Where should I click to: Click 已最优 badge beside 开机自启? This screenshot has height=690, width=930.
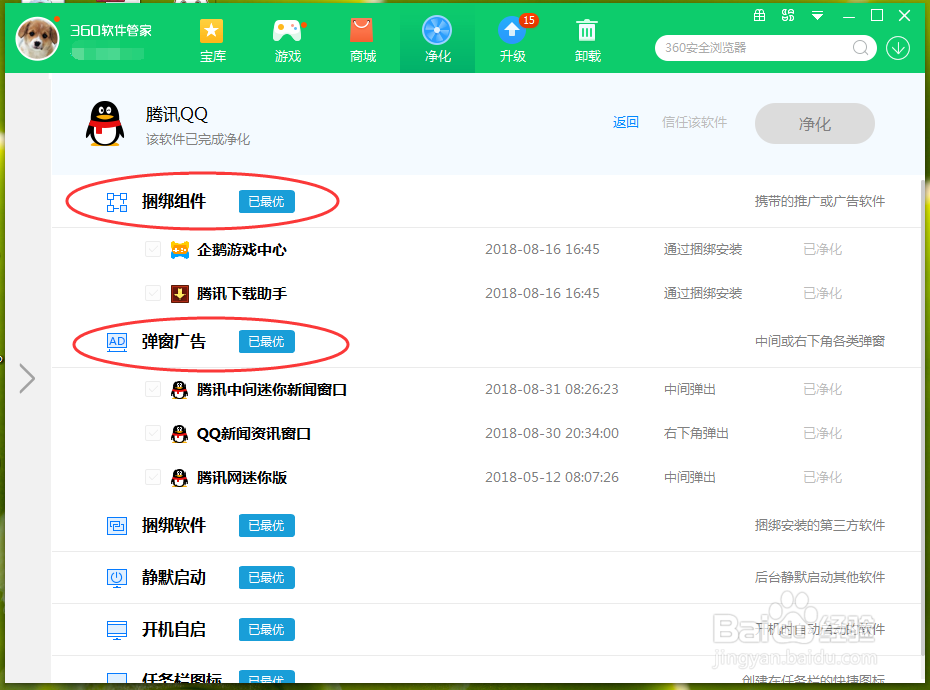(266, 629)
